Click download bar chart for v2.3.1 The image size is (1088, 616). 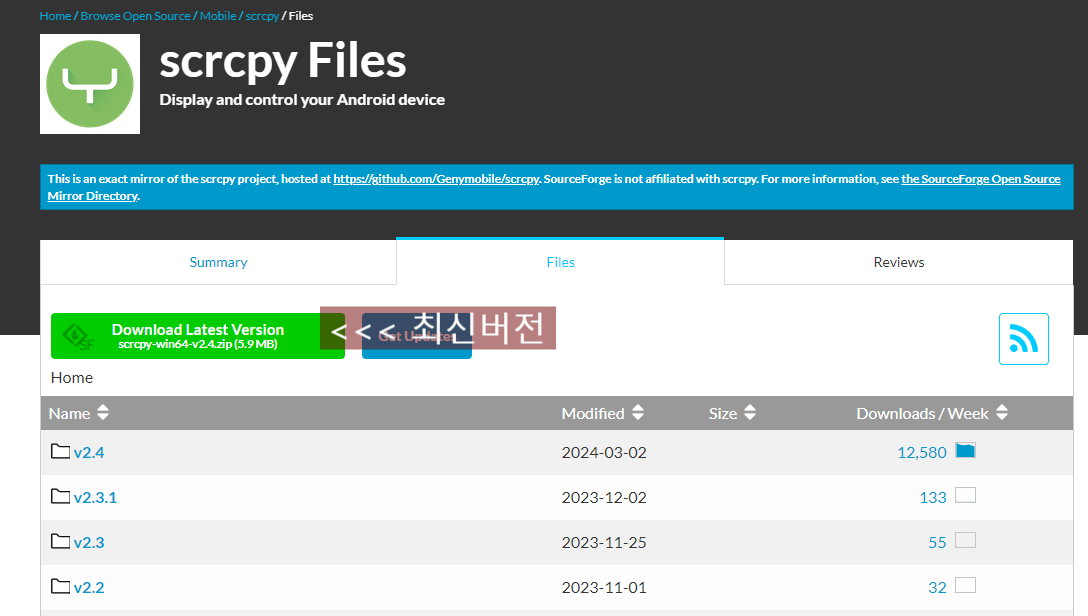click(x=965, y=495)
